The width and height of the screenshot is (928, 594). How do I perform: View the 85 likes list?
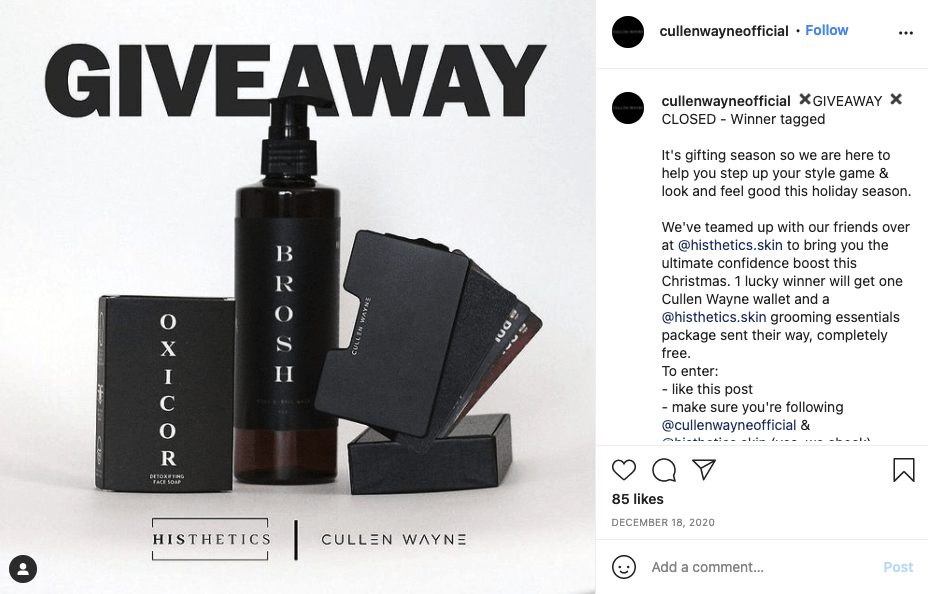click(x=637, y=499)
